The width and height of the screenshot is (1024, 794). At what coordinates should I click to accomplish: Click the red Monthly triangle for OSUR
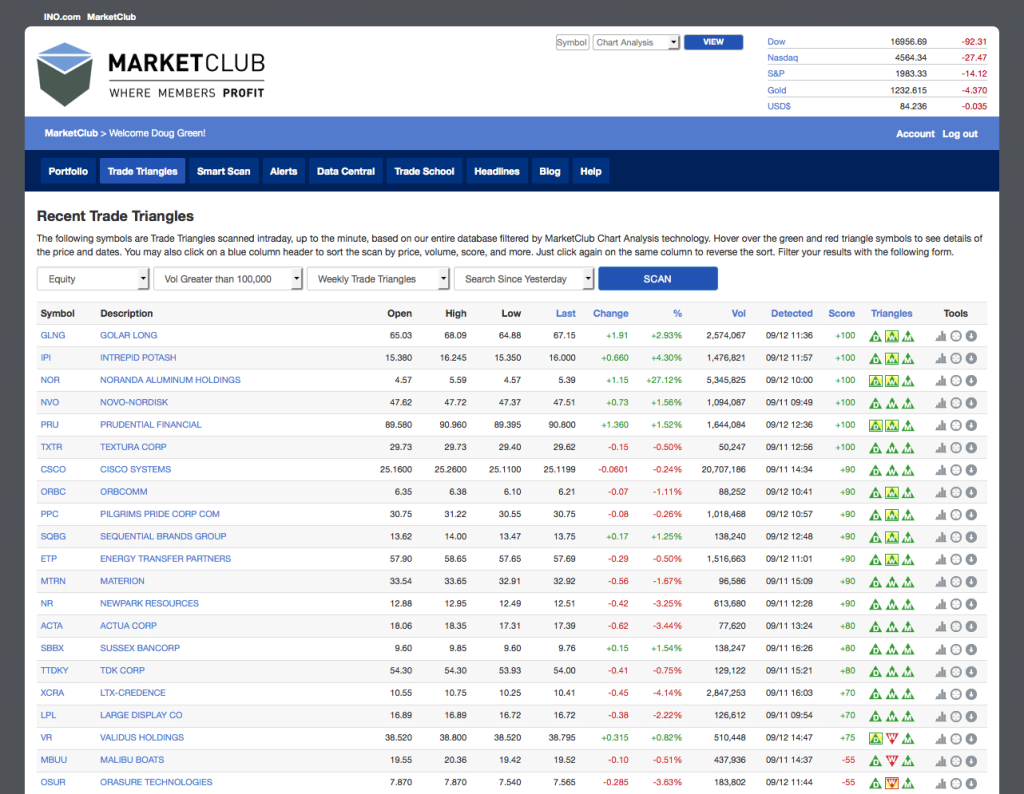tap(892, 781)
